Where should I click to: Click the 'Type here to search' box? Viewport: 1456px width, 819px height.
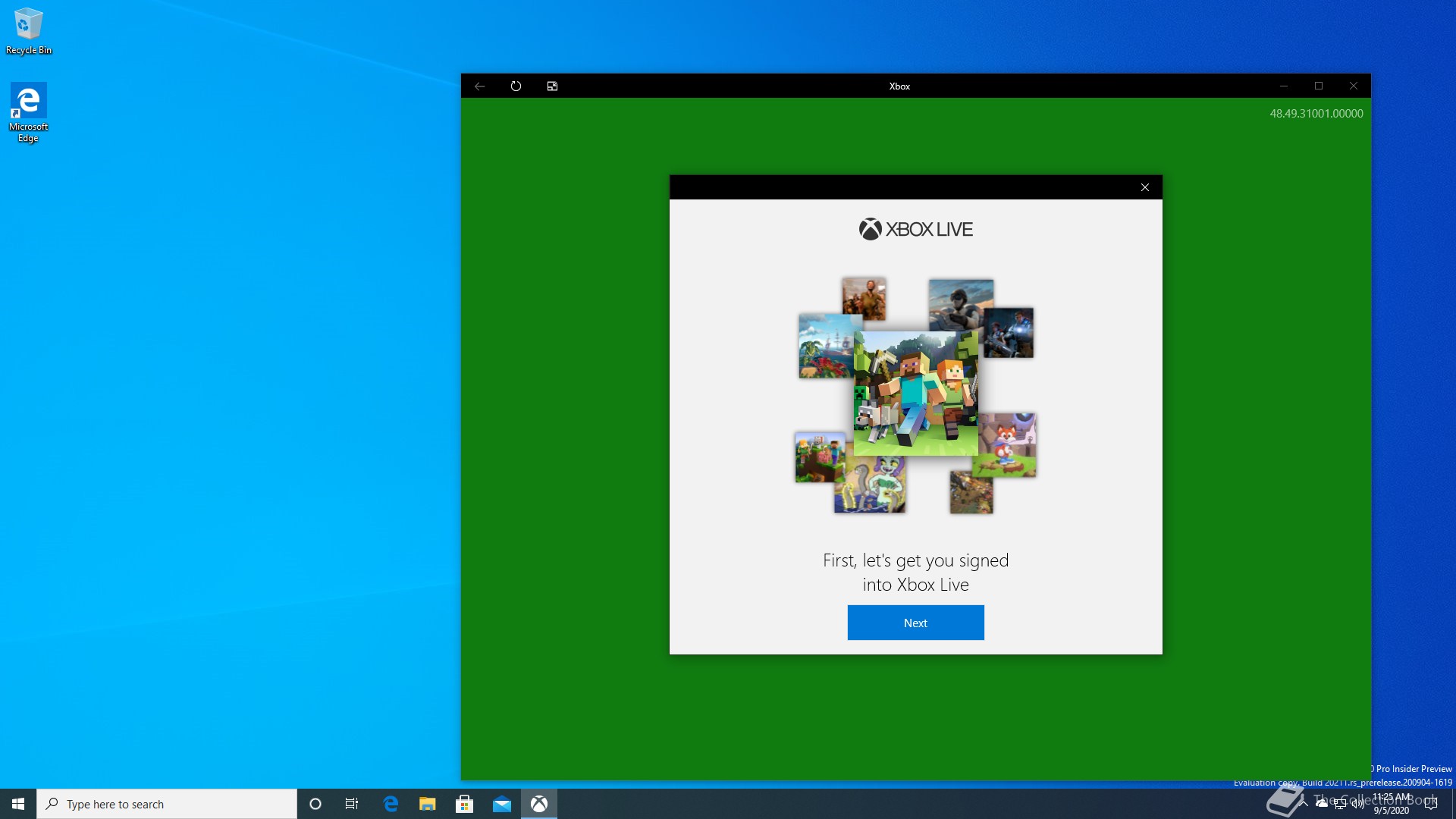[167, 804]
